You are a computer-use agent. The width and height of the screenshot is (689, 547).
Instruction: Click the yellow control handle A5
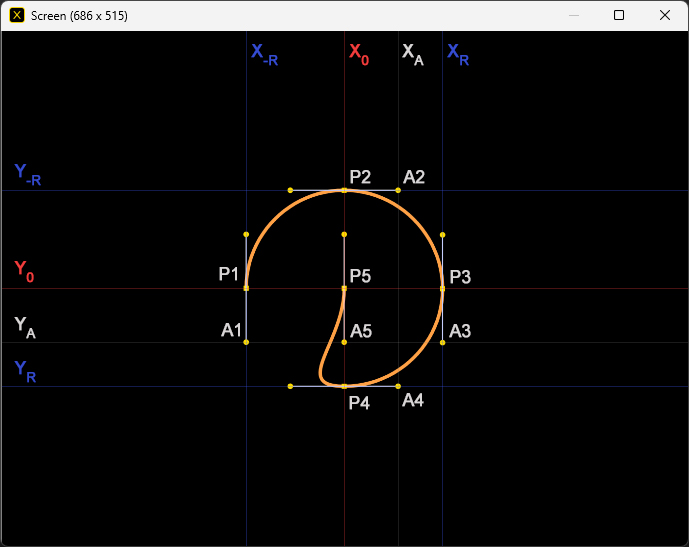coord(344,342)
